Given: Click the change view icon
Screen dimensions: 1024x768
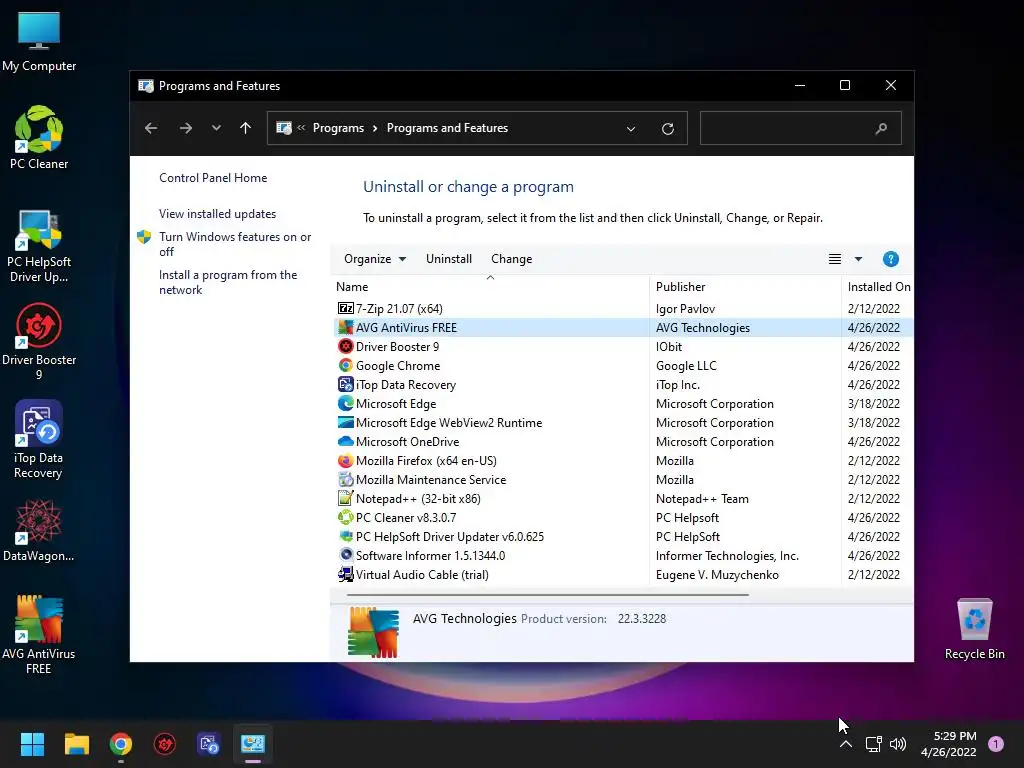Looking at the screenshot, I should pyautogui.click(x=835, y=259).
